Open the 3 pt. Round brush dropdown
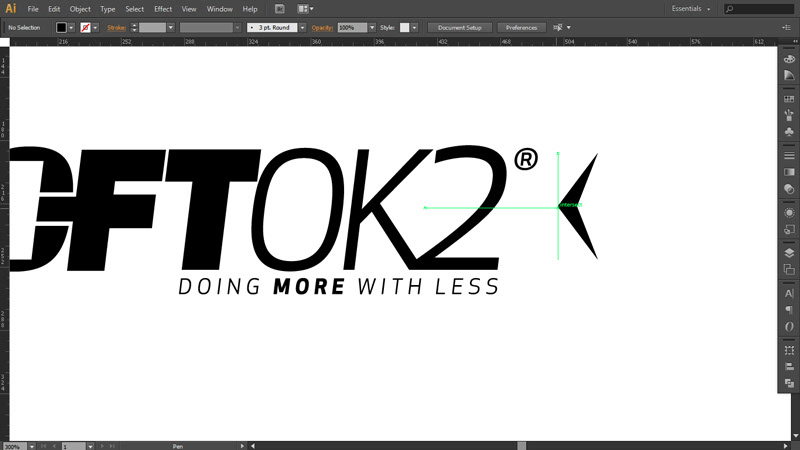Screen dimensions: 800x450 click(x=276, y=27)
